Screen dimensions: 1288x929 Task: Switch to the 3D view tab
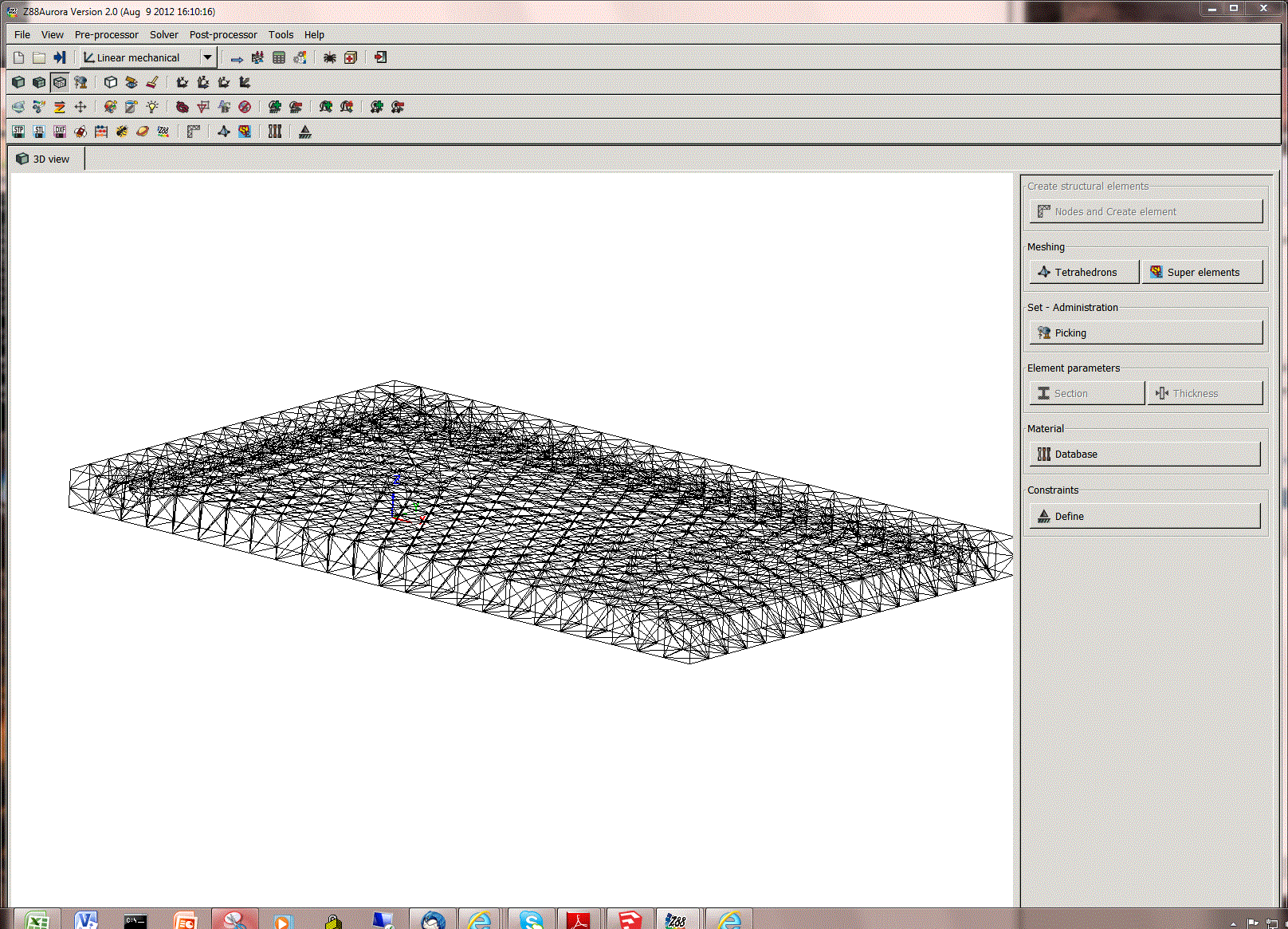click(44, 159)
